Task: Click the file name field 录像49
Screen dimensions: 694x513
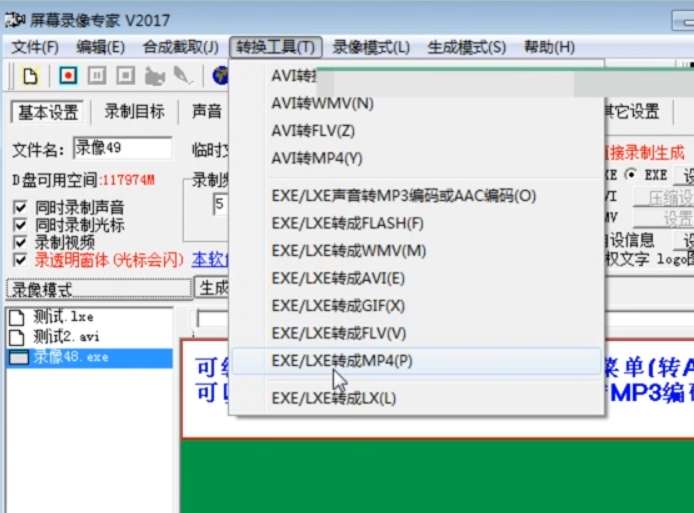Action: (123, 148)
